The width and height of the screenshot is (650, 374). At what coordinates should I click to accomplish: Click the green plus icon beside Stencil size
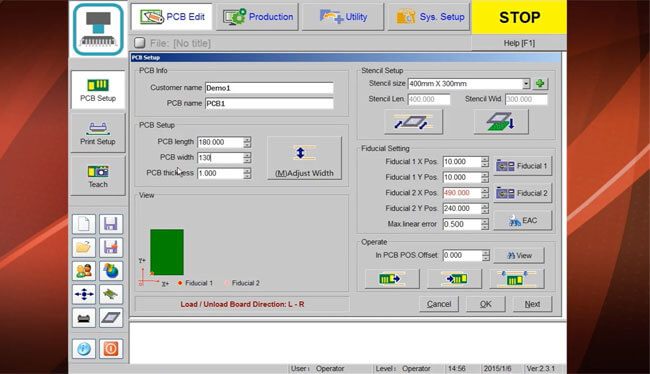(x=540, y=84)
